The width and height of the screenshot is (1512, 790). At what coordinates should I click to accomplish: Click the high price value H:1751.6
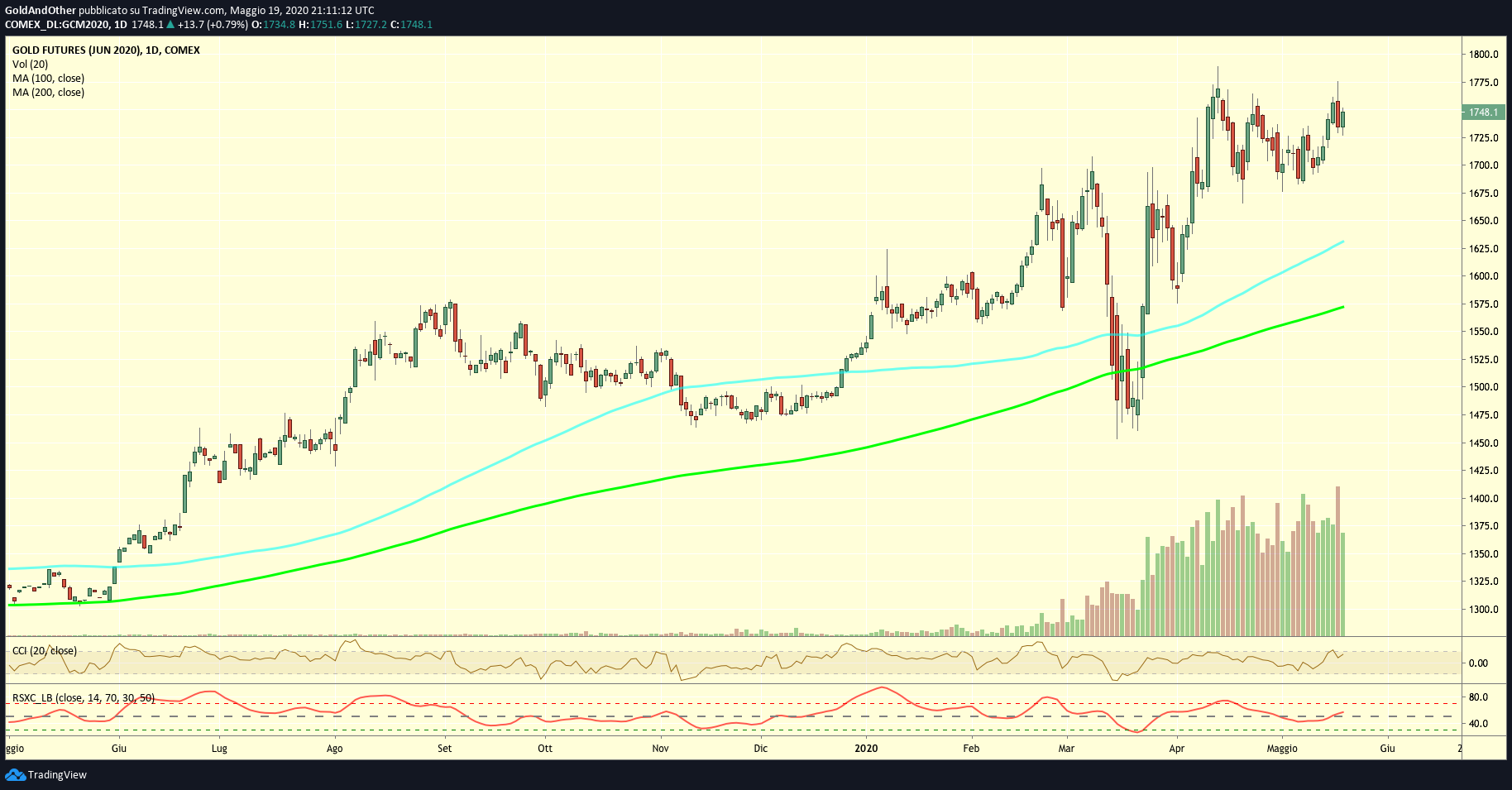[x=320, y=25]
